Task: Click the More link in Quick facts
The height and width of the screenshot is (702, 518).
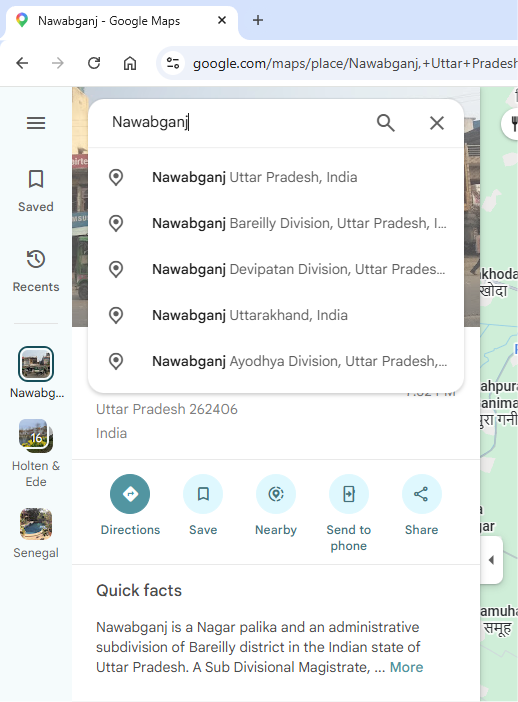Action: [x=406, y=667]
